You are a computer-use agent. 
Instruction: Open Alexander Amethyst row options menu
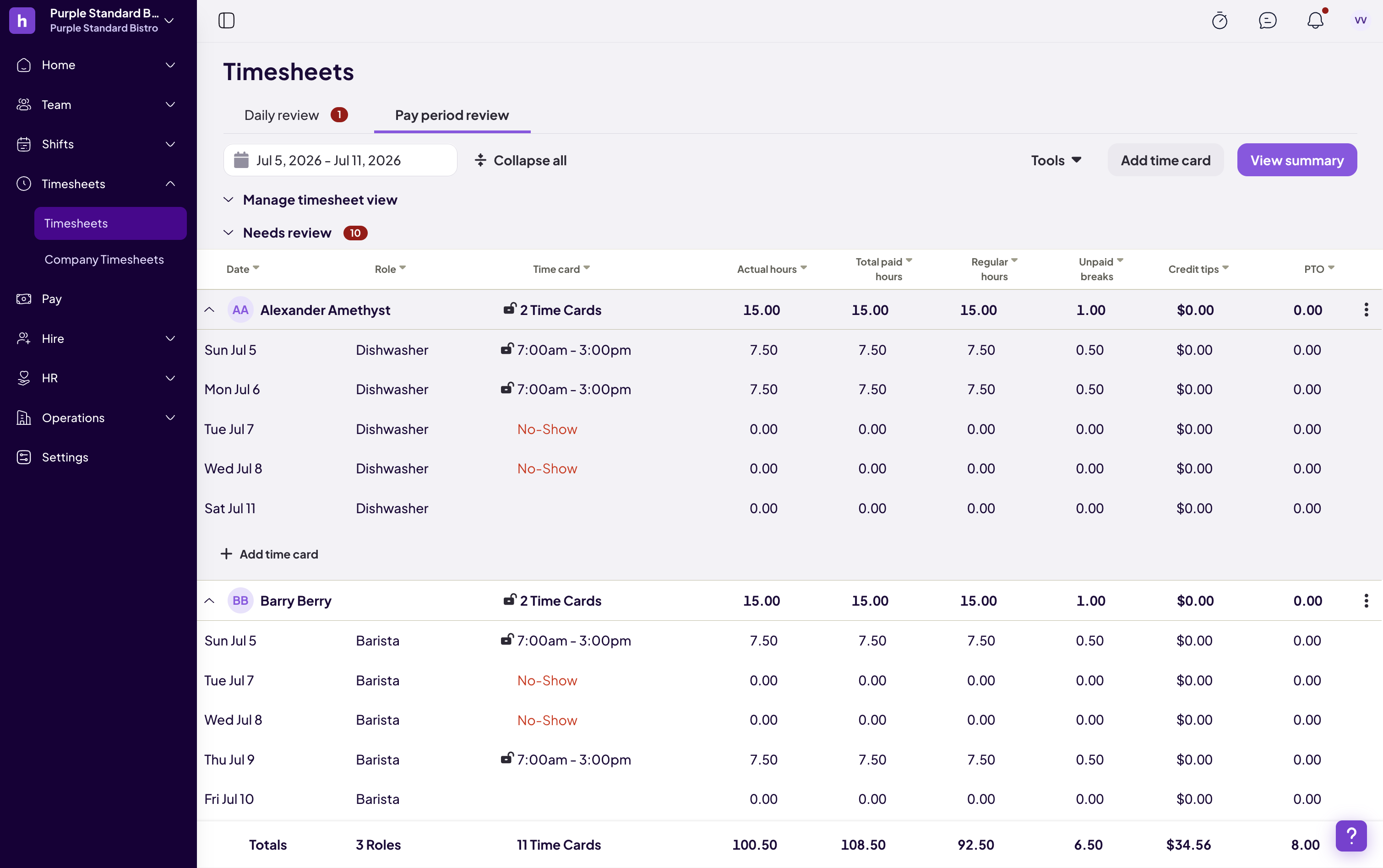[x=1366, y=310]
